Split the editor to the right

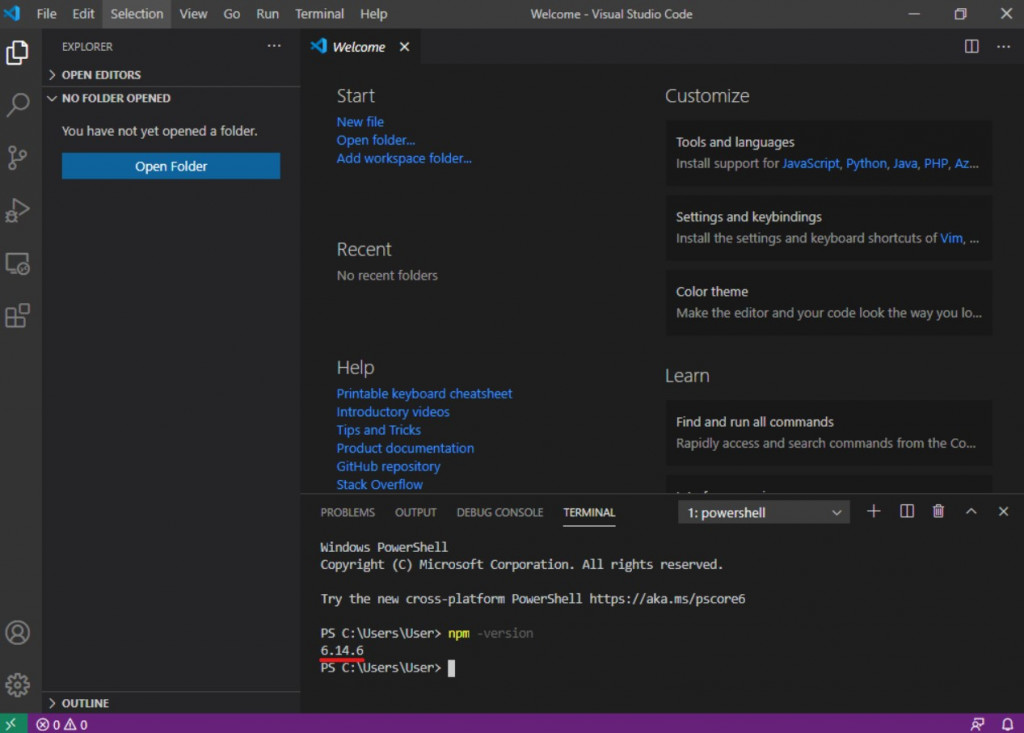(x=972, y=46)
